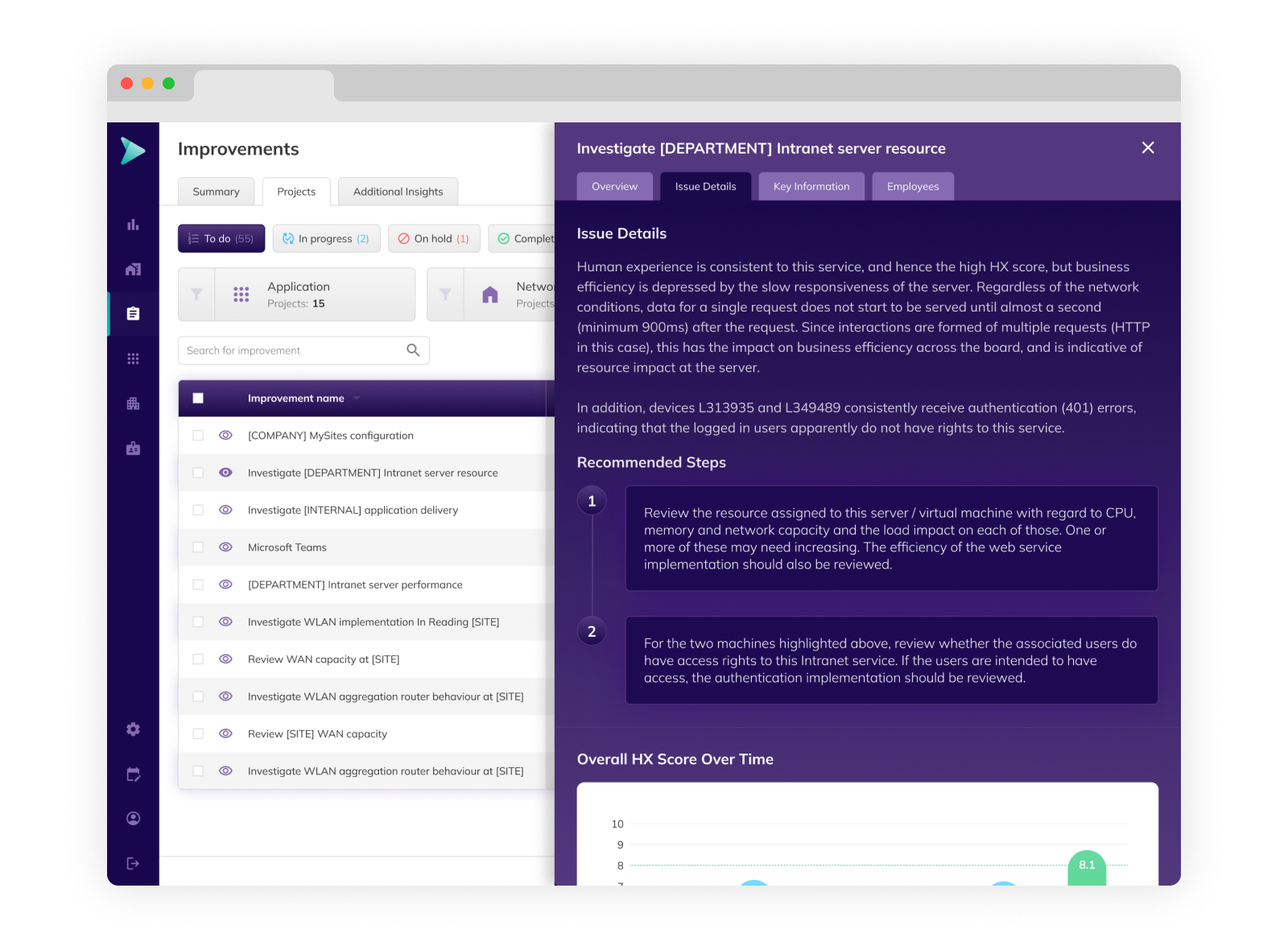The image size is (1288, 950).
Task: Open the Network category filter funnel
Action: [x=445, y=295]
